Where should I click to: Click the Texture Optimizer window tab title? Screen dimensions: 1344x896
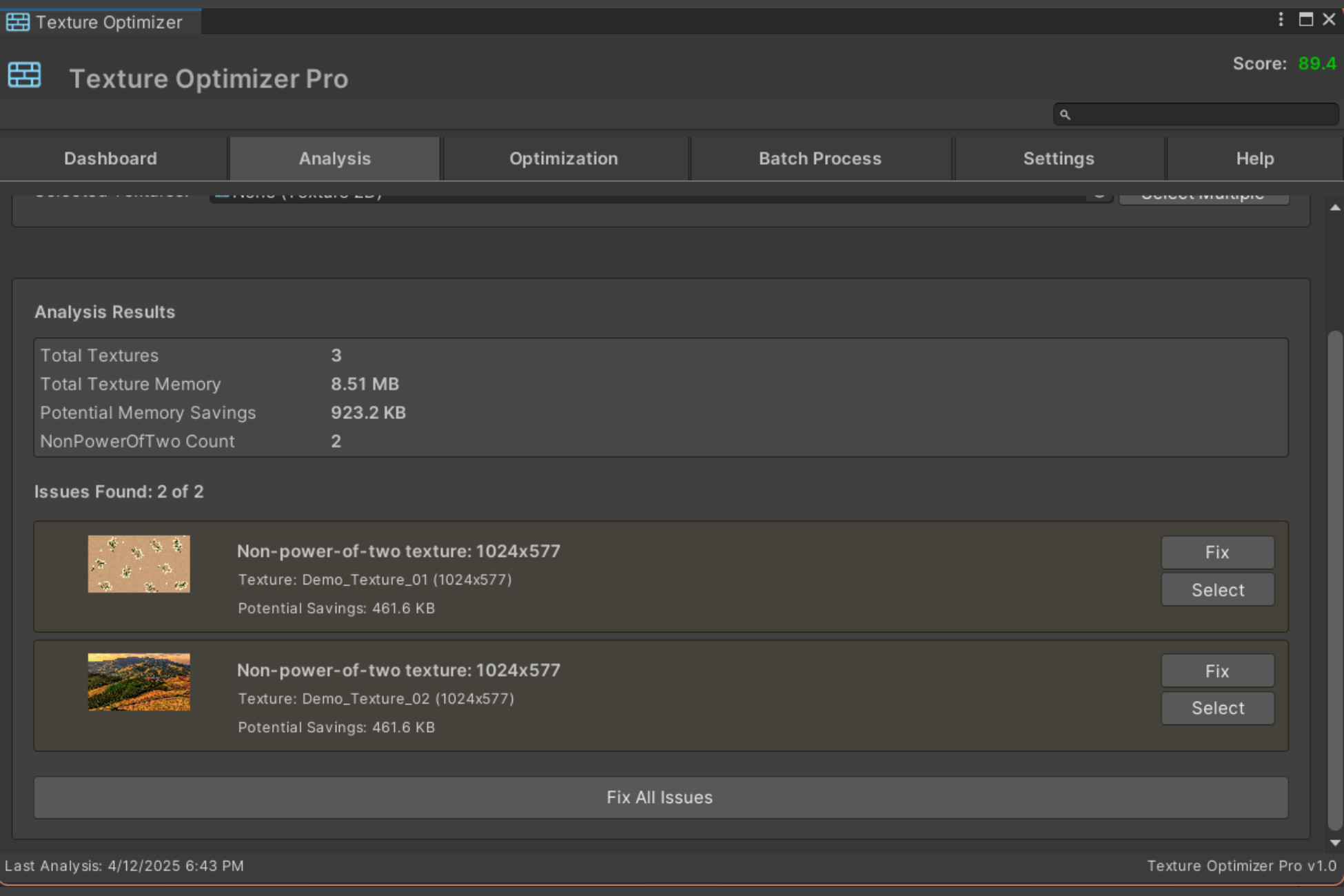109,22
